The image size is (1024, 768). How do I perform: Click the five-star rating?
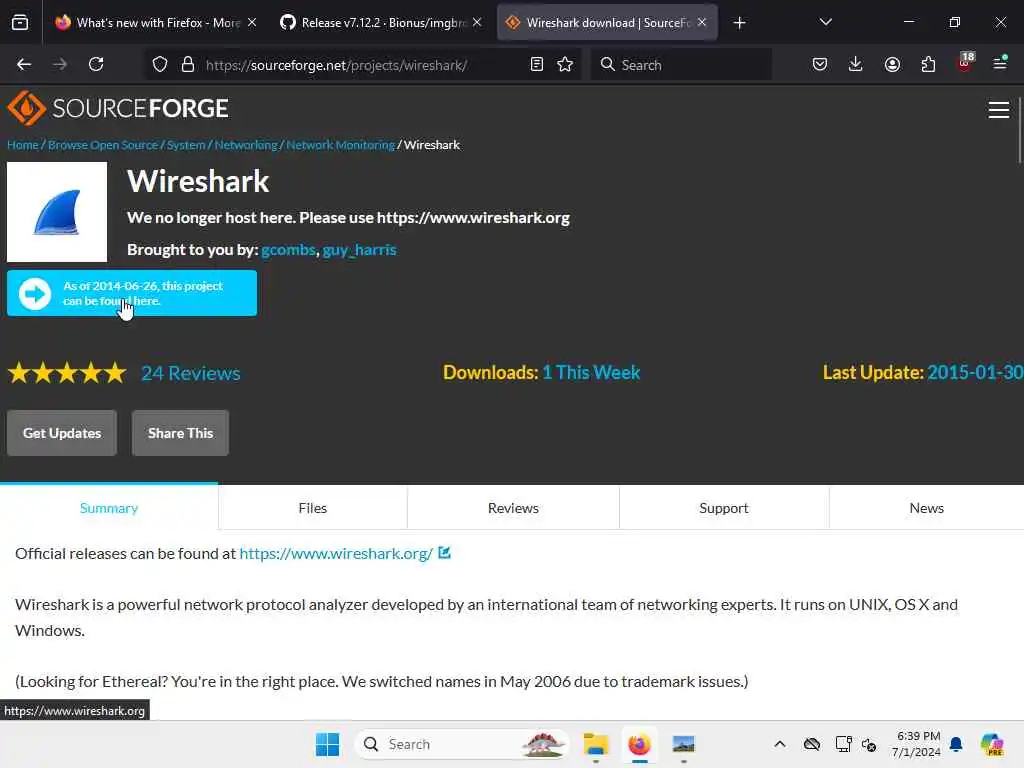(x=67, y=373)
